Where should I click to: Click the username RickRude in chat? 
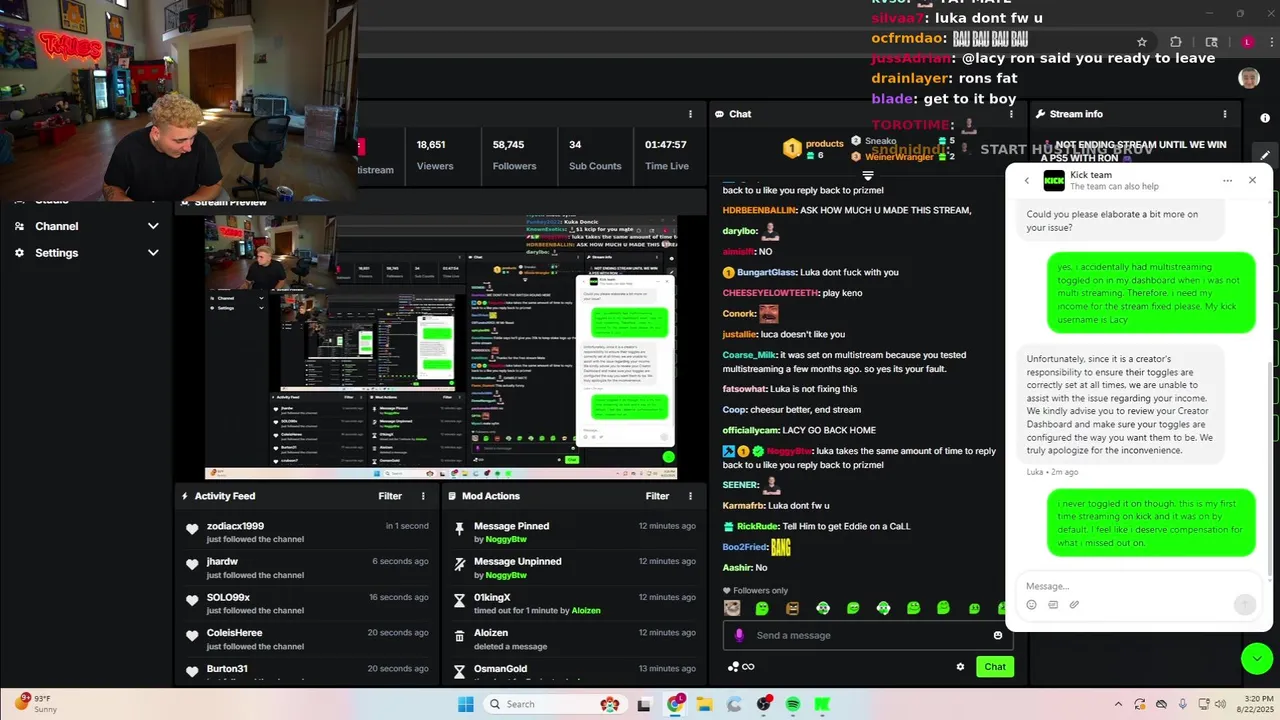[x=757, y=526]
